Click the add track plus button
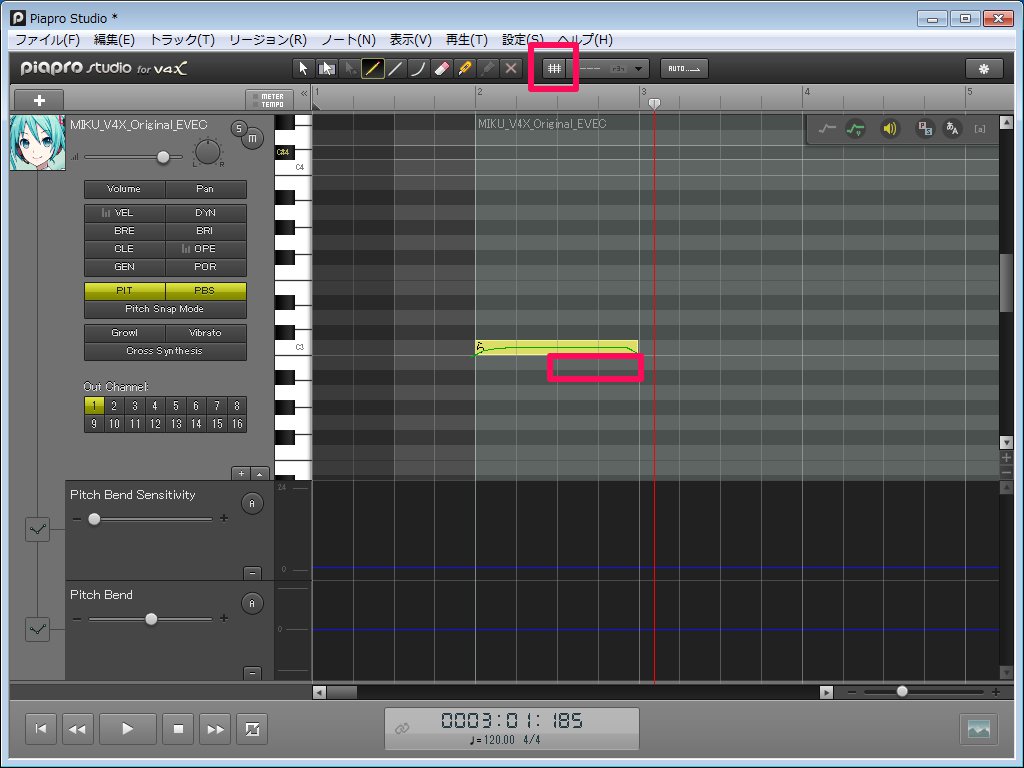 coord(37,100)
